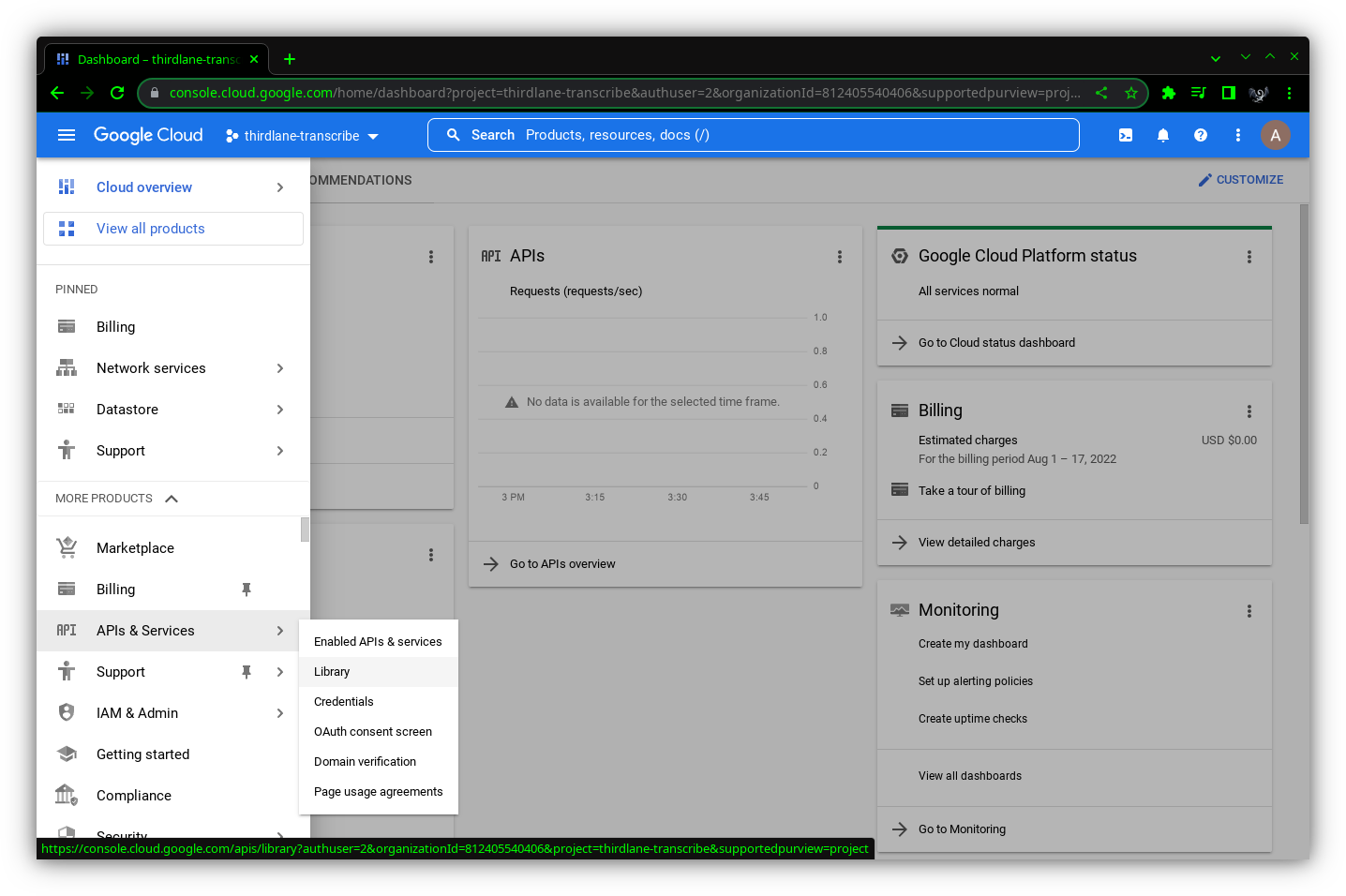Open pinned Billing item
1346x896 pixels.
tap(173, 327)
